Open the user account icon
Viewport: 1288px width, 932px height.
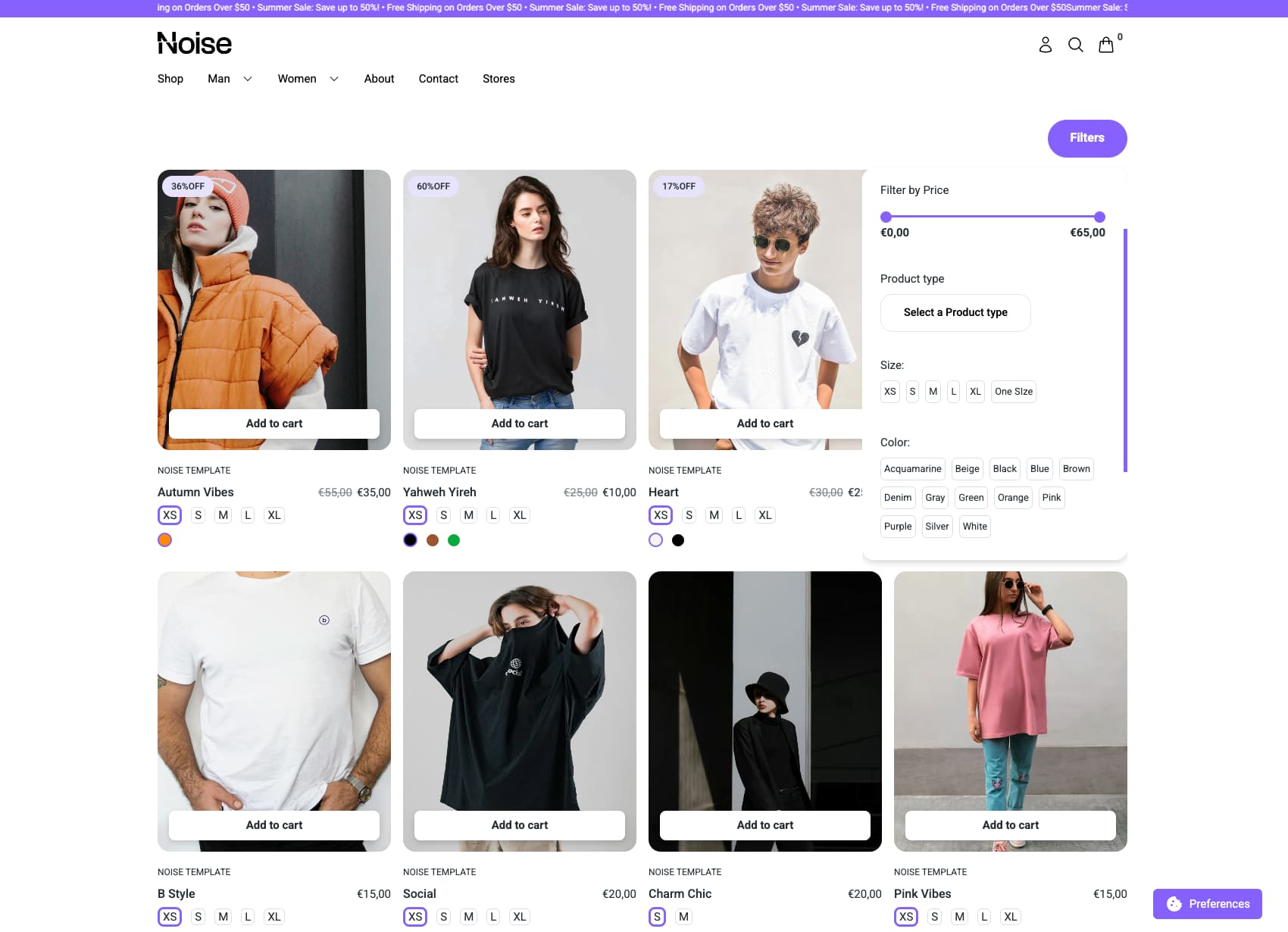point(1046,45)
